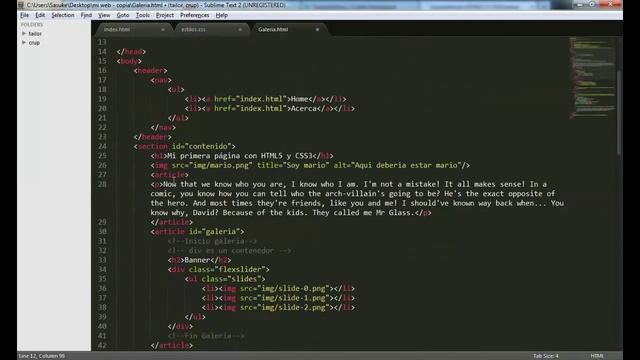The image size is (640, 360).
Task: Click the img/slide-0.png line
Action: (x=278, y=289)
